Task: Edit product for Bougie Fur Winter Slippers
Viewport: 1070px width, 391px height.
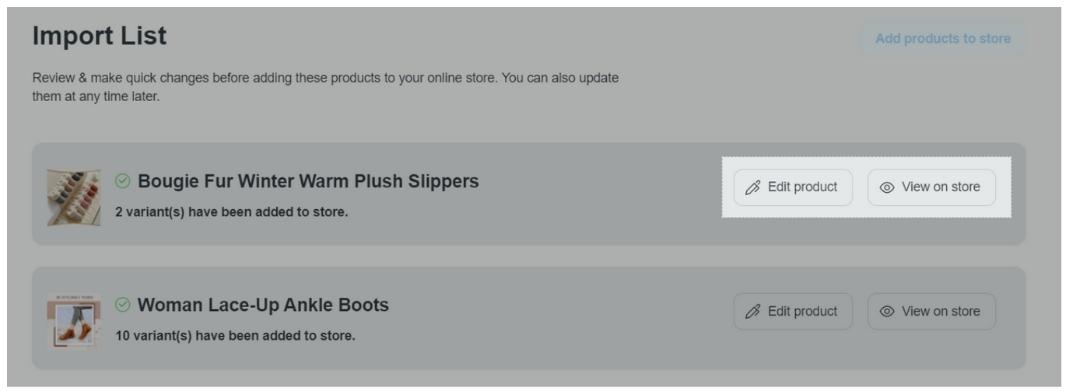Action: point(793,188)
